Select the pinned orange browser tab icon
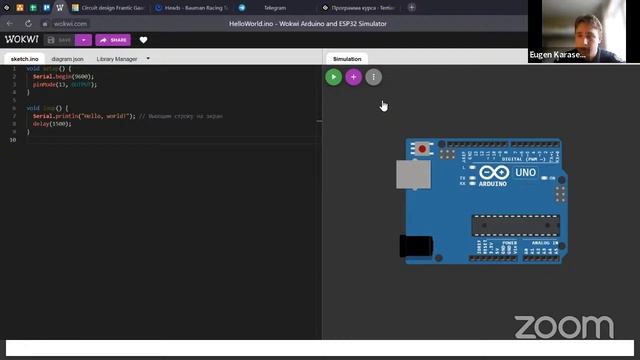This screenshot has height=360, width=640. (x=20, y=7)
